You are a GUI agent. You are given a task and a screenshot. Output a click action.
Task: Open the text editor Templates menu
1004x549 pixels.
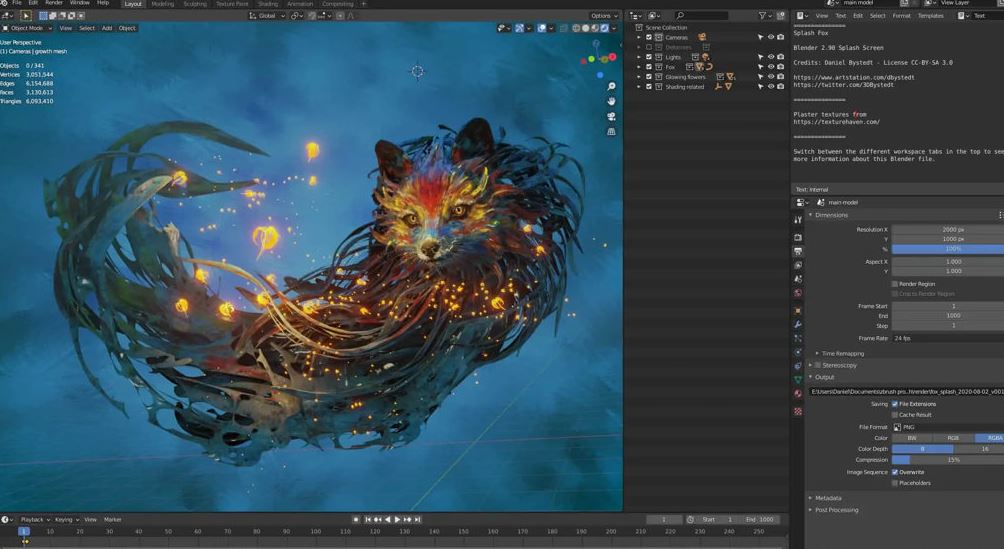(x=930, y=15)
